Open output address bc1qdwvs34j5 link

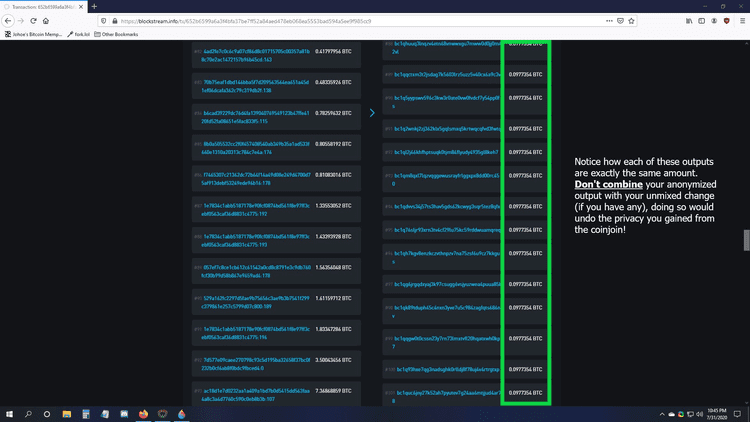point(447,207)
